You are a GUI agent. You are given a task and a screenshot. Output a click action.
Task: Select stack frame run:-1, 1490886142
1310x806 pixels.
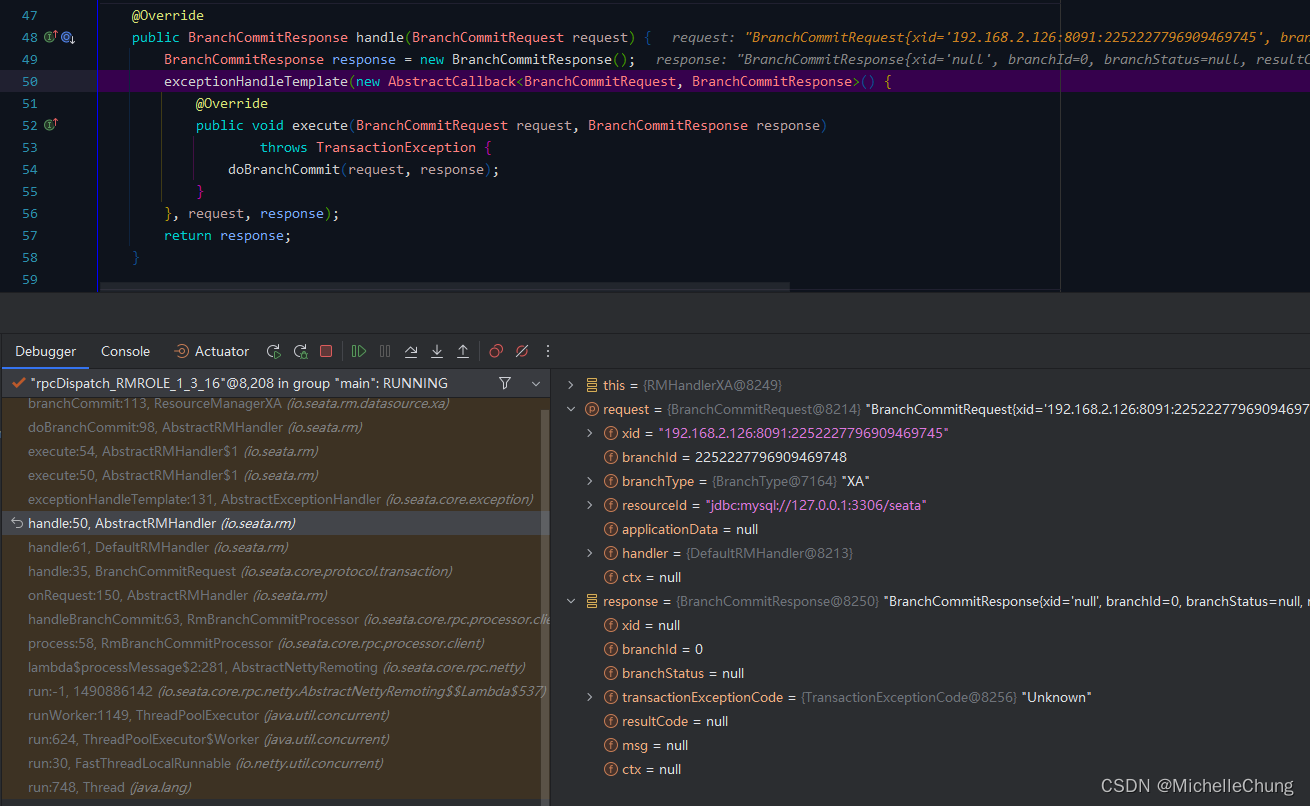[x=270, y=691]
